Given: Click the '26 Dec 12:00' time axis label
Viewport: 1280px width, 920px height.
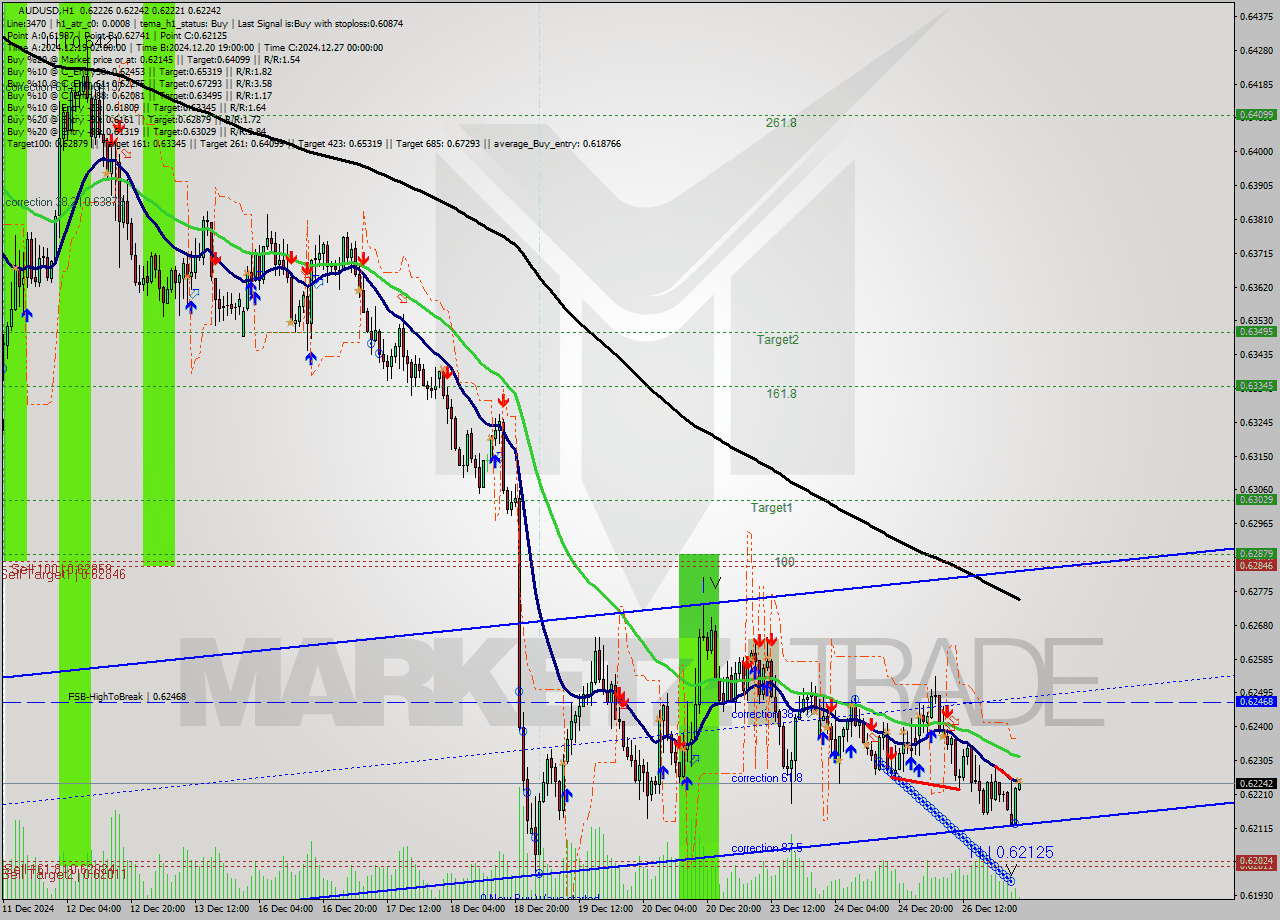Looking at the screenshot, I should [x=990, y=909].
